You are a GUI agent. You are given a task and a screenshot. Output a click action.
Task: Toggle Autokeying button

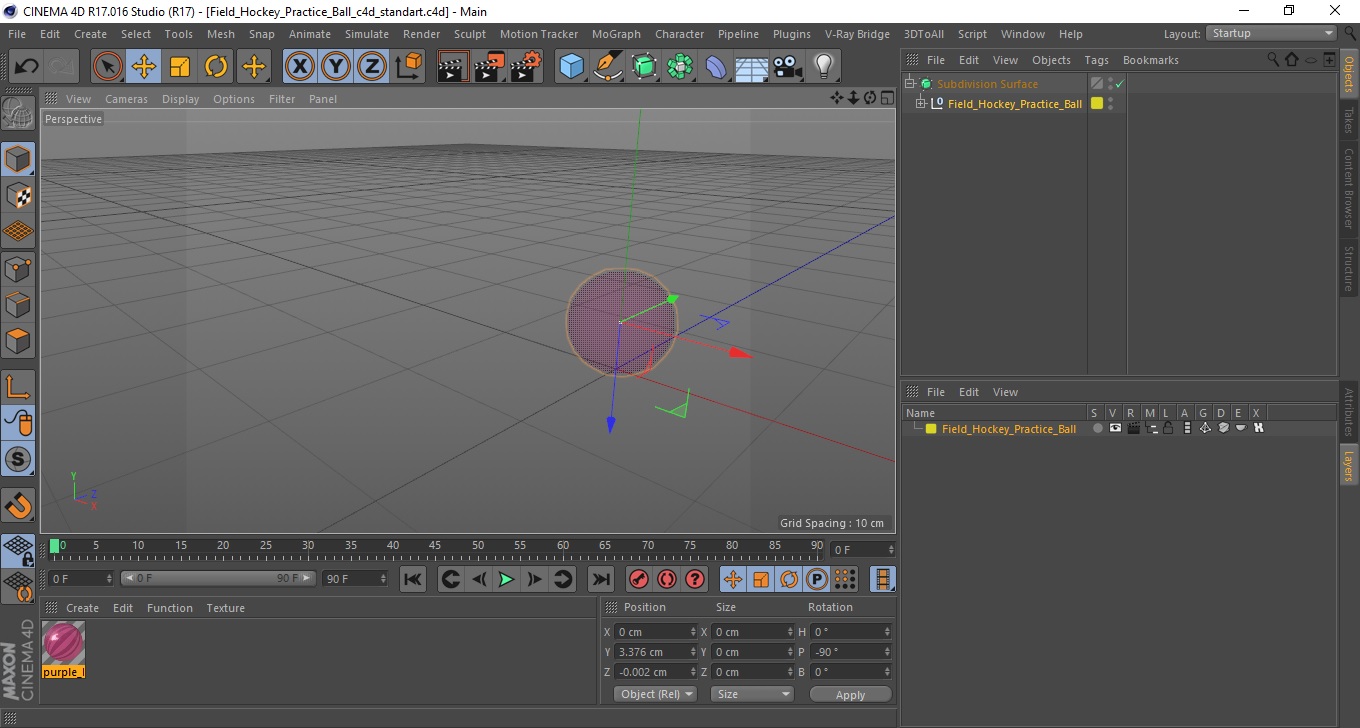[667, 579]
